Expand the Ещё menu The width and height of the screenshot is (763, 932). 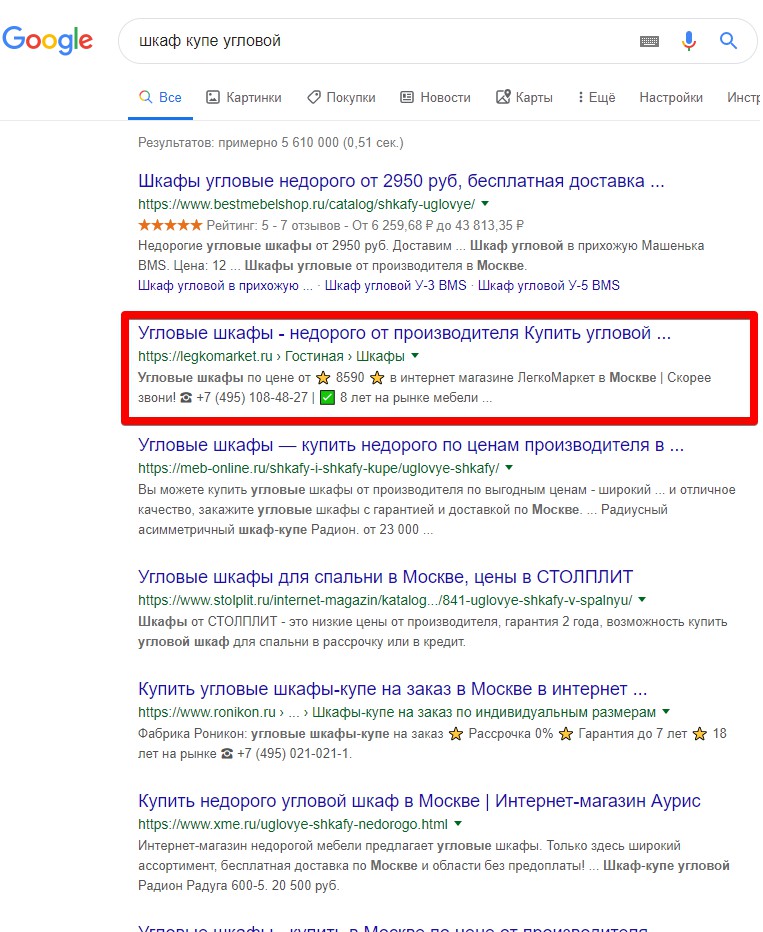pyautogui.click(x=597, y=97)
